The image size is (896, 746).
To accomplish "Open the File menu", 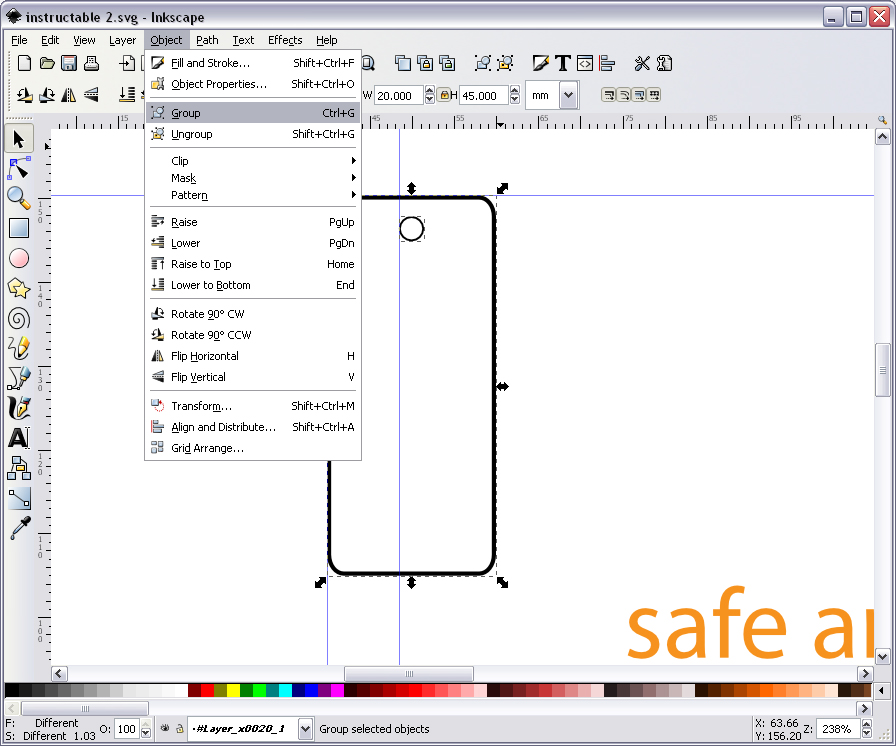I will pyautogui.click(x=19, y=40).
